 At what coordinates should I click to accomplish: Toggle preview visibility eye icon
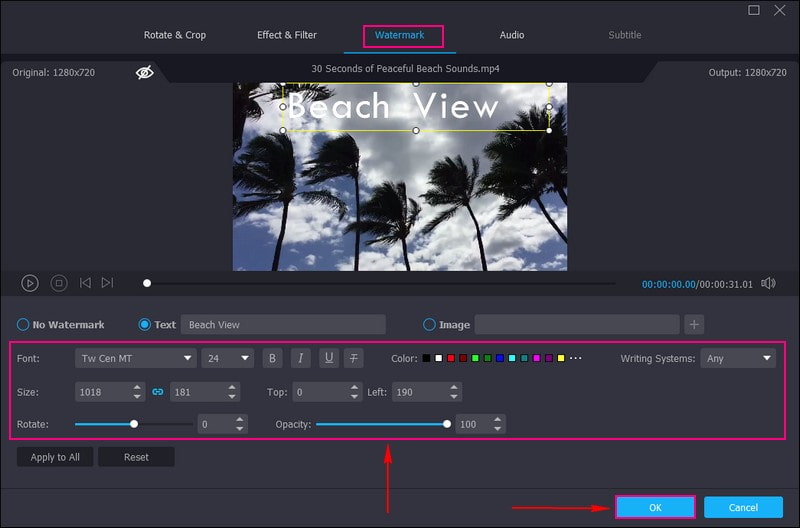(x=145, y=73)
